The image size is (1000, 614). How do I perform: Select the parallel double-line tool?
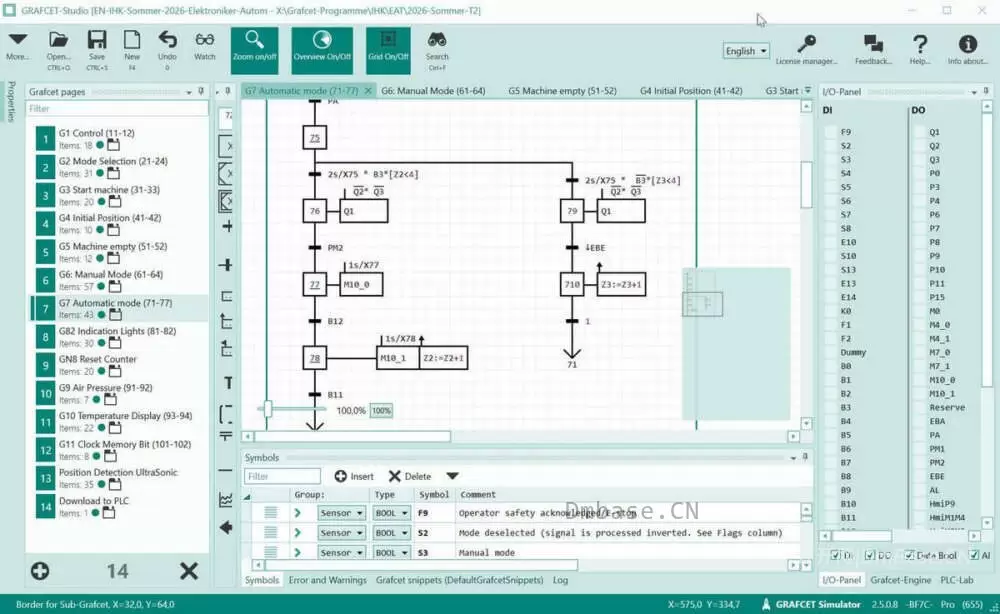pyautogui.click(x=226, y=436)
